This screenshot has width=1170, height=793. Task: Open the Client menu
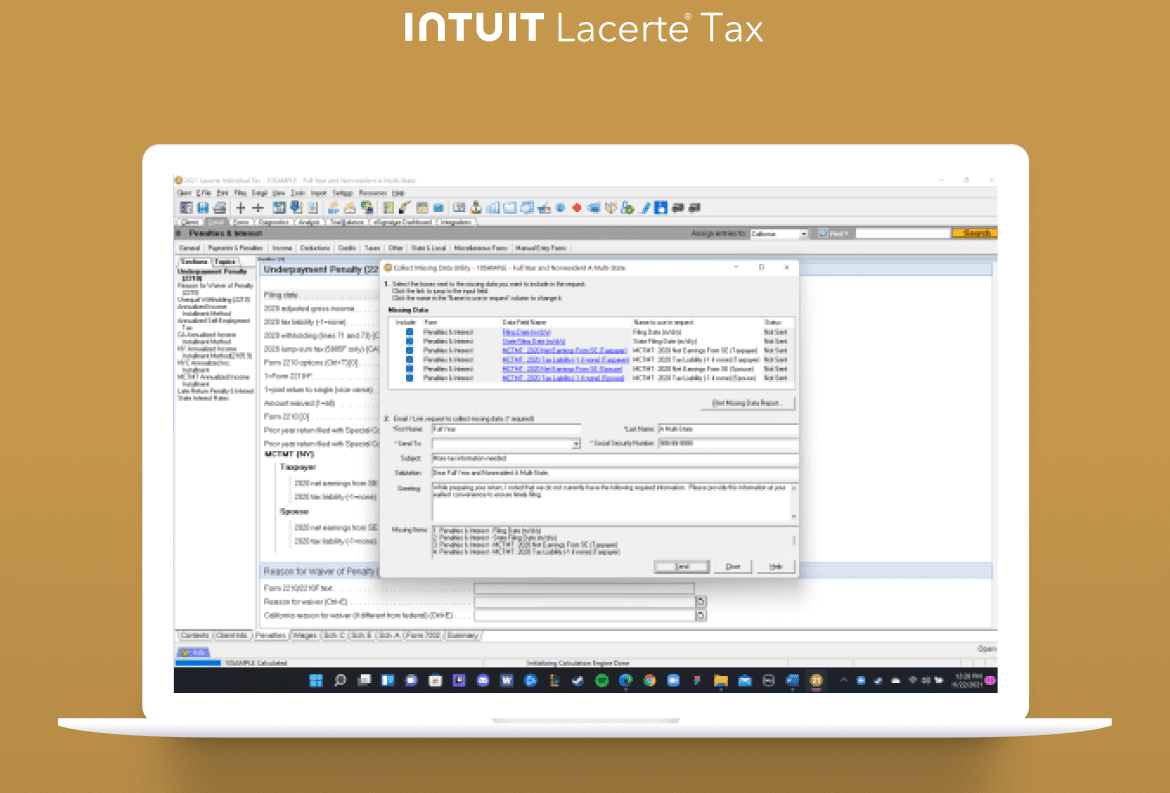(184, 192)
